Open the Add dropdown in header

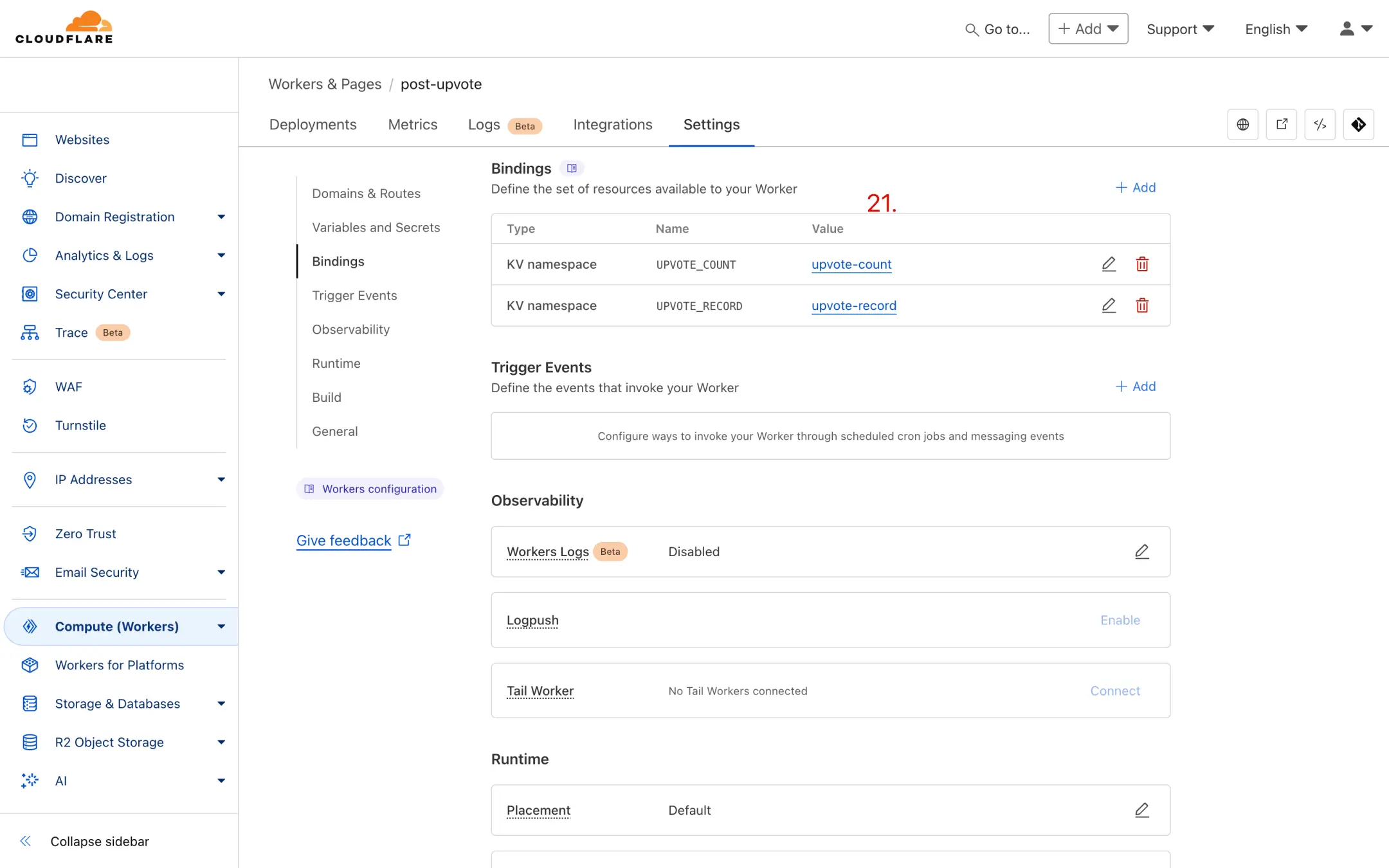click(1088, 29)
